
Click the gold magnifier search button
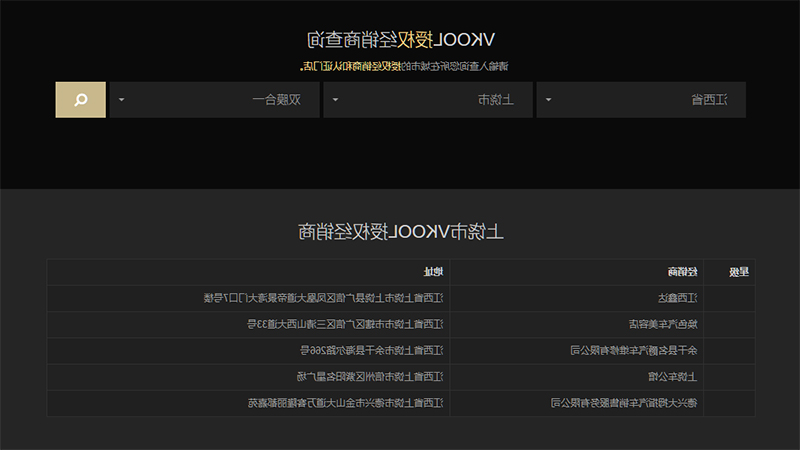point(81,99)
